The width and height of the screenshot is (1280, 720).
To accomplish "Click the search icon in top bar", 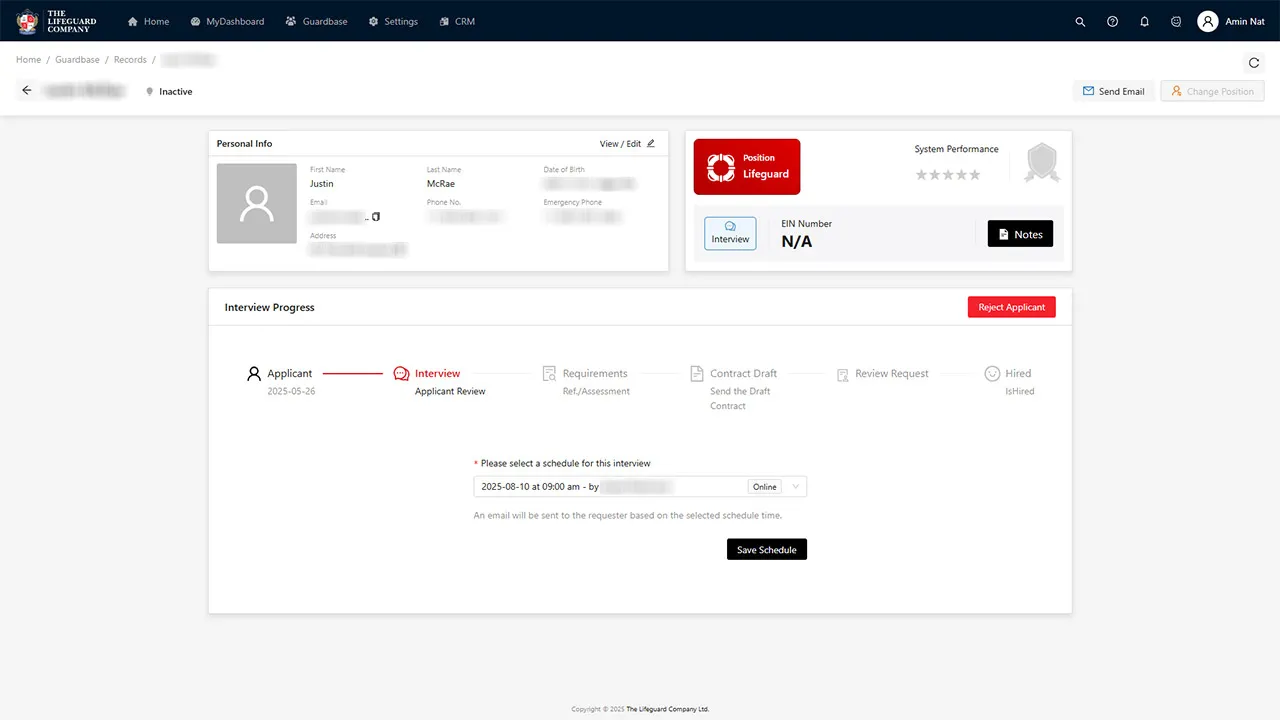I will 1080,21.
